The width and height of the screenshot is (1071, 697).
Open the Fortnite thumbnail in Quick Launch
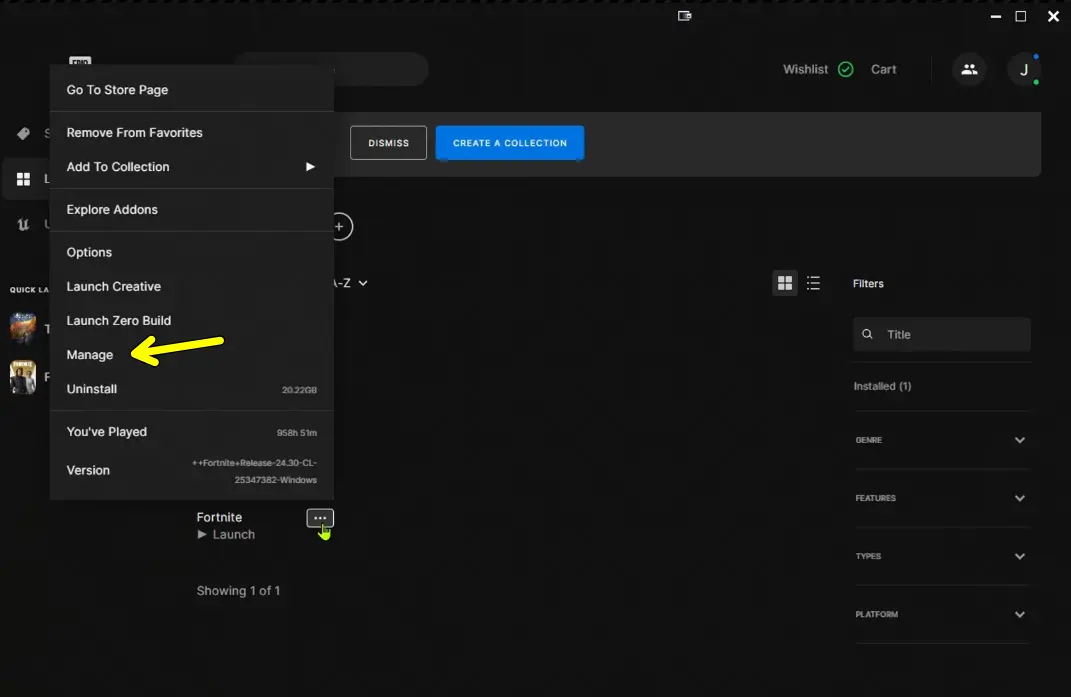23,377
